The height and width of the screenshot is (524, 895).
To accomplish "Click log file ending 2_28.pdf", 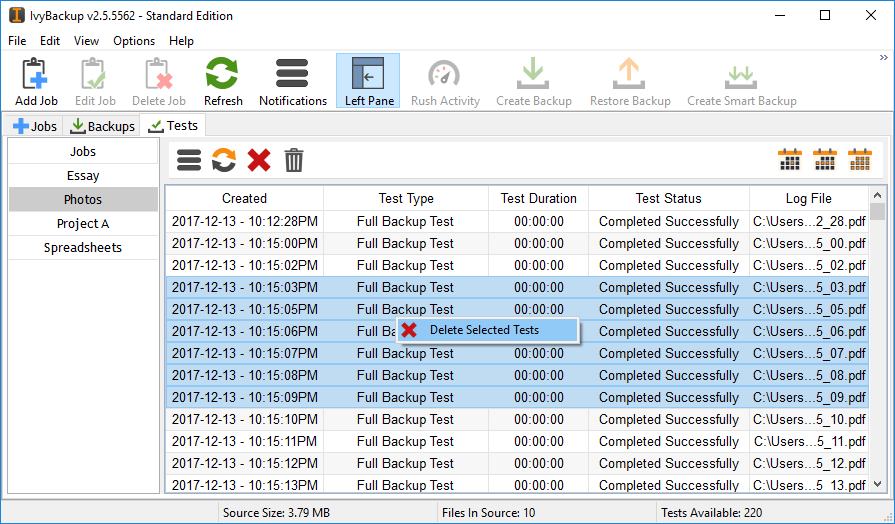I will click(809, 221).
